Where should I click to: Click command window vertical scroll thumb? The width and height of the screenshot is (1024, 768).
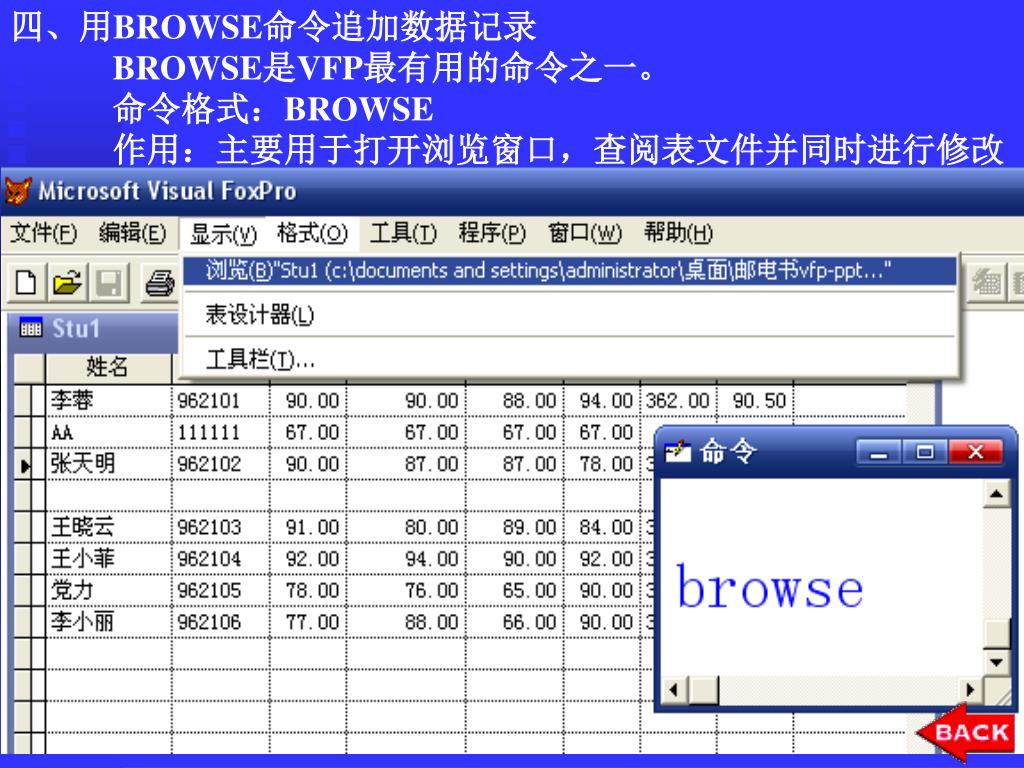point(997,634)
